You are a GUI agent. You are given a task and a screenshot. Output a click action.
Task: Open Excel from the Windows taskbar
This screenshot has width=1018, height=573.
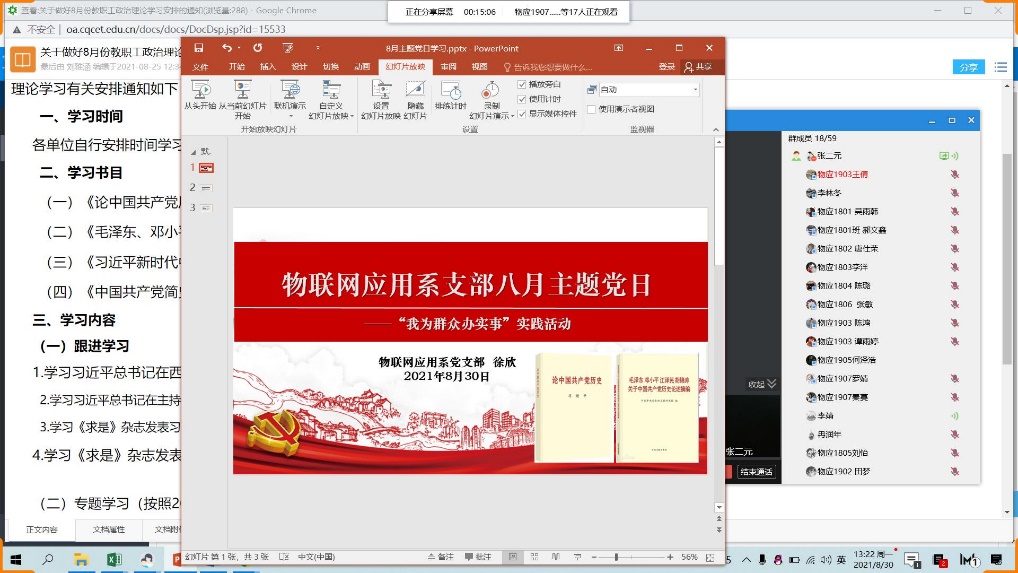pyautogui.click(x=114, y=560)
